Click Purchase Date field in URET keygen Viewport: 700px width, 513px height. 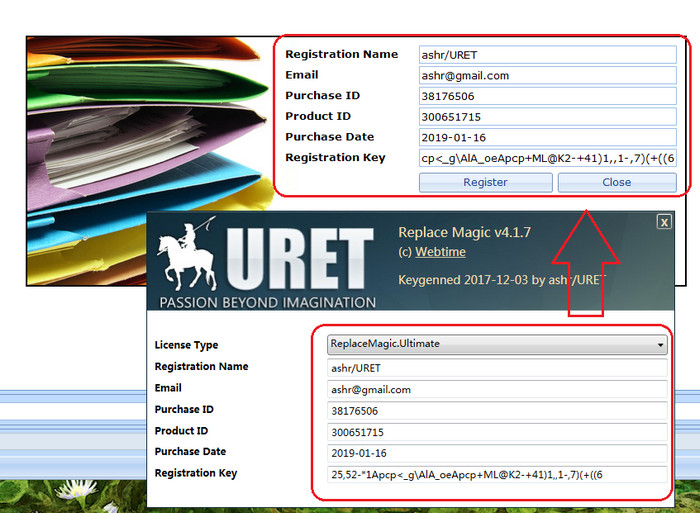(x=497, y=453)
